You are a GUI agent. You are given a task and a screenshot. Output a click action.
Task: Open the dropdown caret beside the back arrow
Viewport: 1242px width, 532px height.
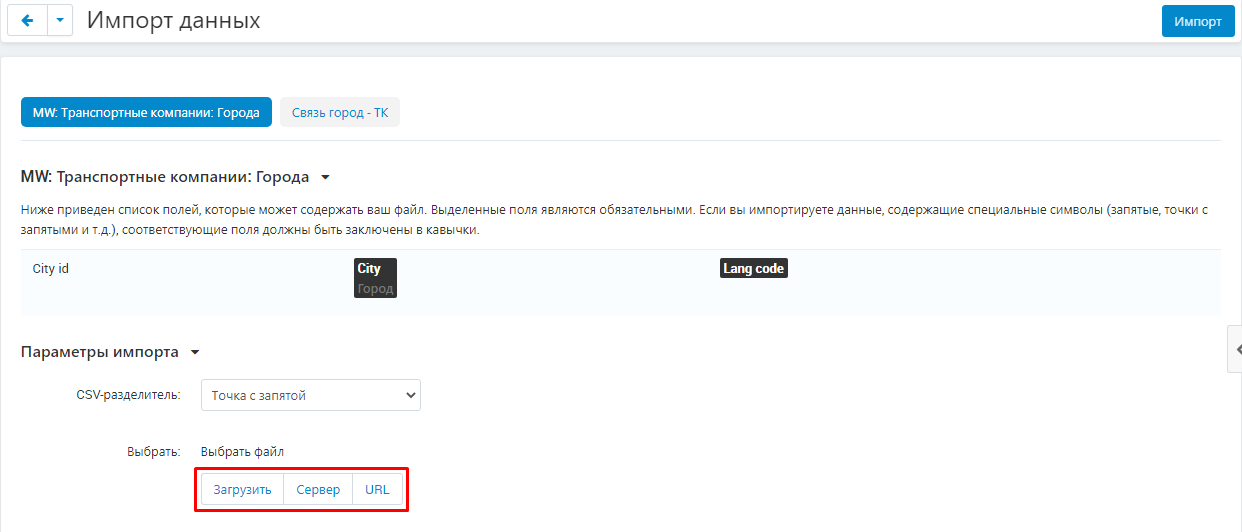click(x=60, y=21)
